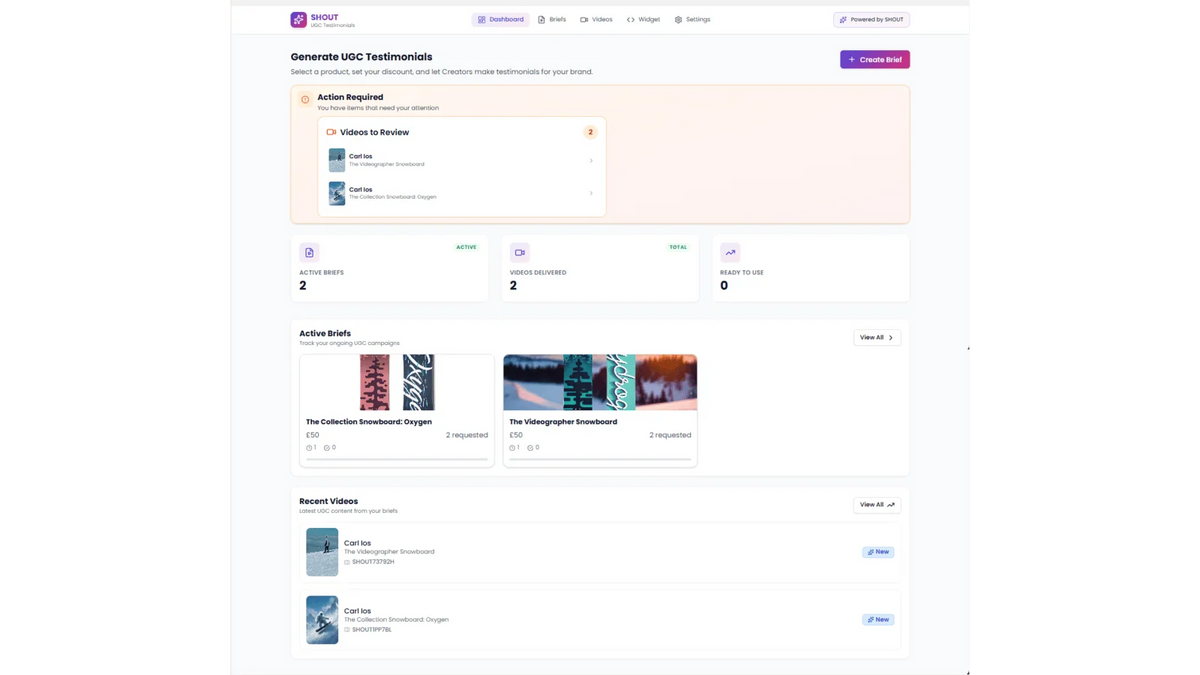Click the Active Briefs document icon
This screenshot has width=1200, height=675.
(x=309, y=252)
